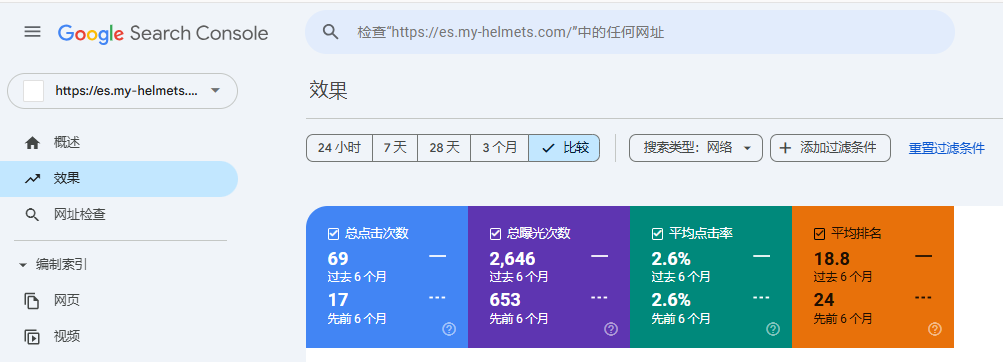The image size is (1003, 362).
Task: Click the 重置过滤条件 link
Action: (x=947, y=148)
